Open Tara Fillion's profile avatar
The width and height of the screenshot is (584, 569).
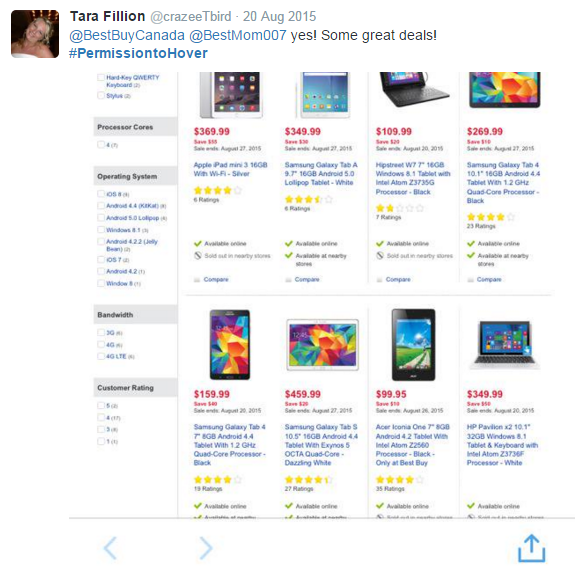point(35,34)
